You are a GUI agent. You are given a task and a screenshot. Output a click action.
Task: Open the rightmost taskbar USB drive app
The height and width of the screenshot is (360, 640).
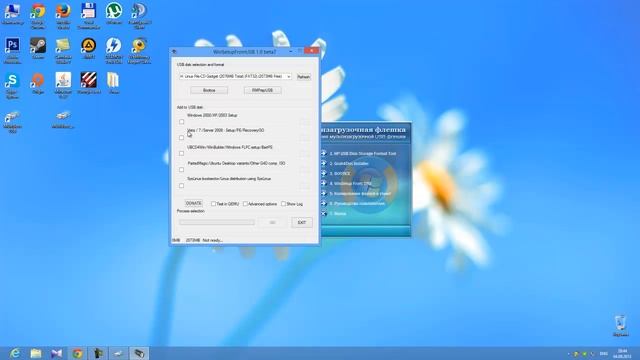click(139, 353)
